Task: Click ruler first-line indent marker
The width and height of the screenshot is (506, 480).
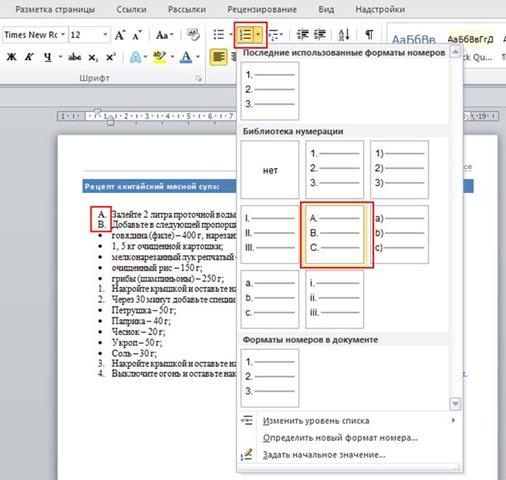Action: click(x=97, y=111)
